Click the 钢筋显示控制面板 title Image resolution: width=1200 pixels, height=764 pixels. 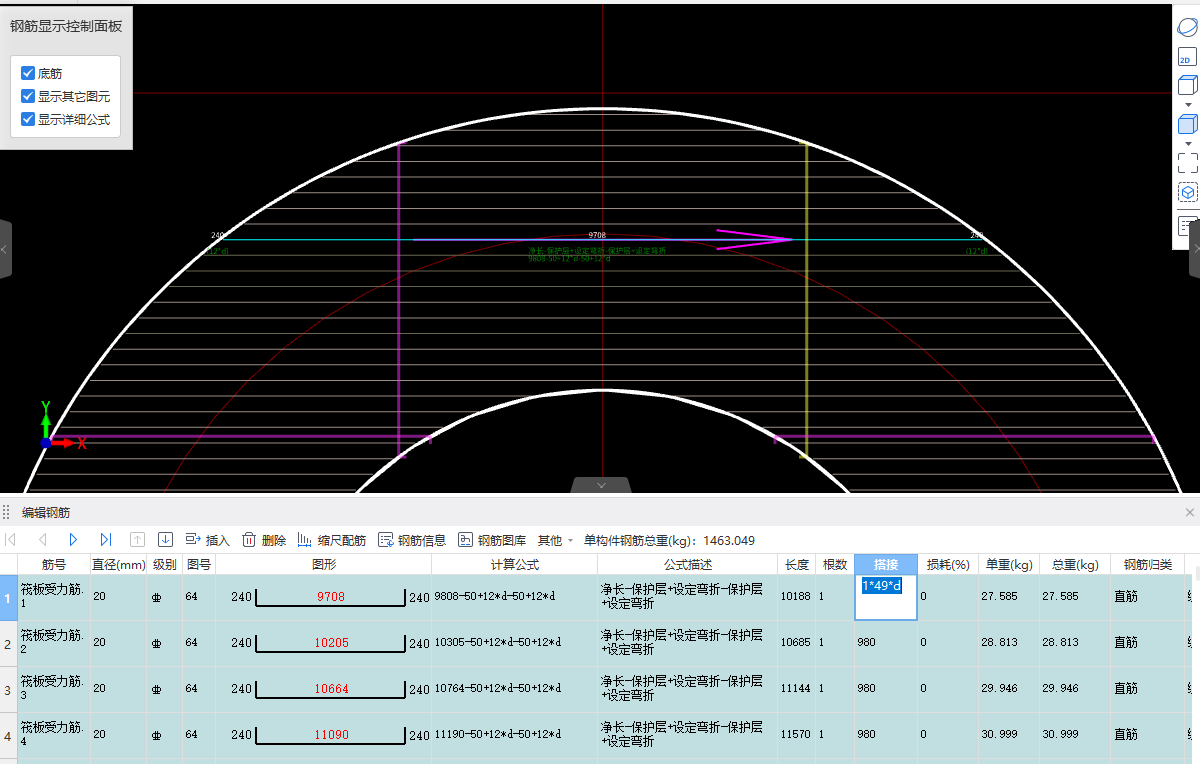click(66, 26)
